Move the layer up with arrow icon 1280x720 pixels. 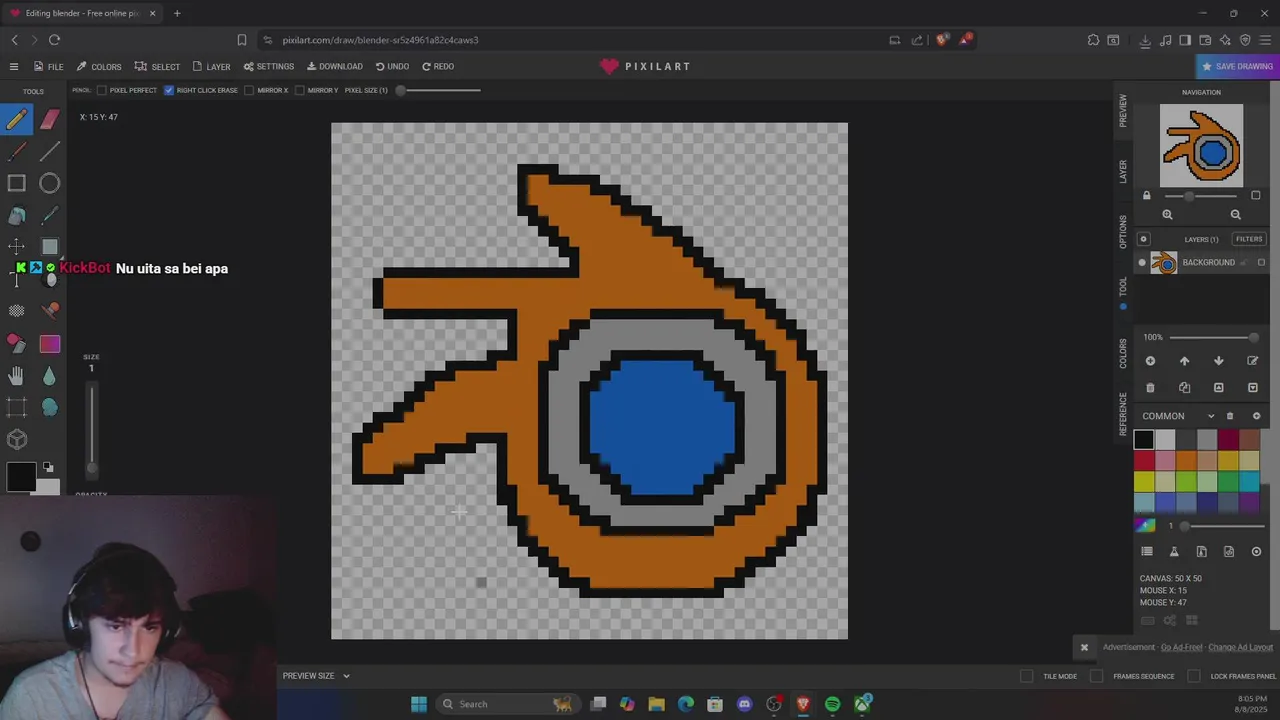tap(1184, 361)
